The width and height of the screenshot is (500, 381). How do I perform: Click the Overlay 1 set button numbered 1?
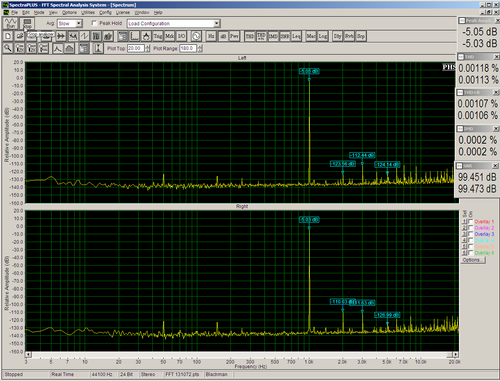click(465, 222)
